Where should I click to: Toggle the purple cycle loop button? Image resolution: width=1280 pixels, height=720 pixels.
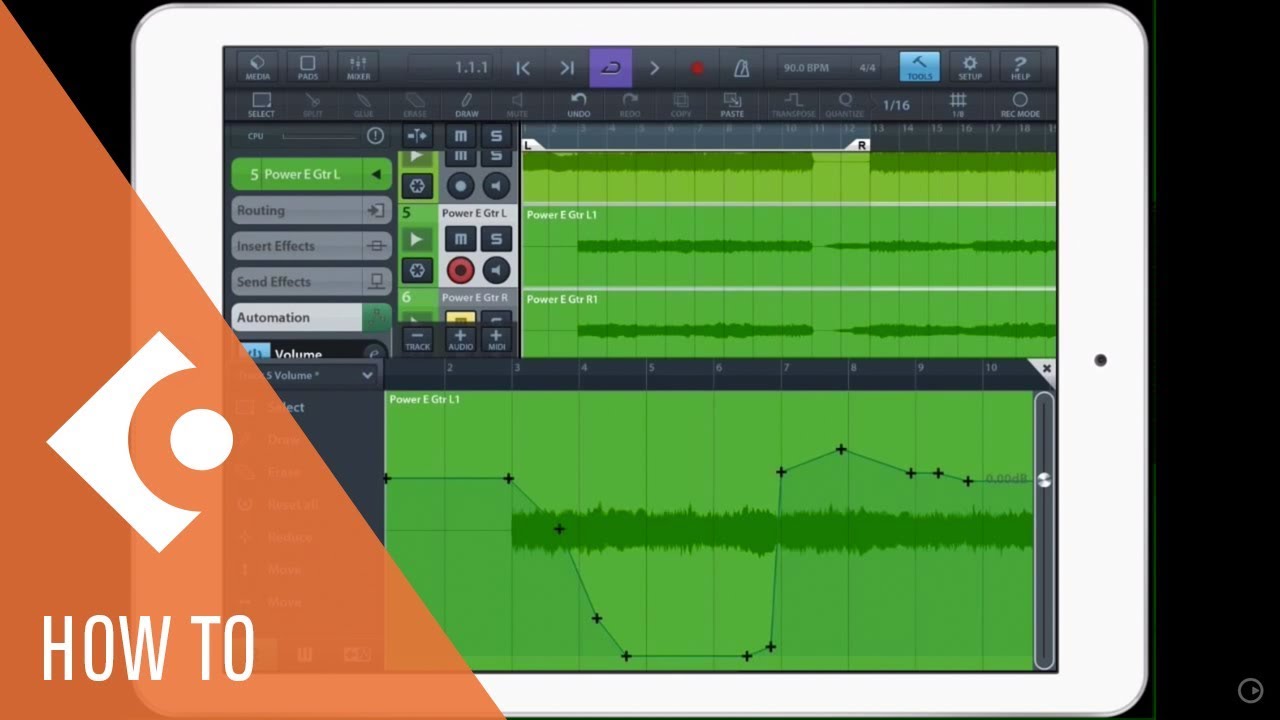(611, 68)
